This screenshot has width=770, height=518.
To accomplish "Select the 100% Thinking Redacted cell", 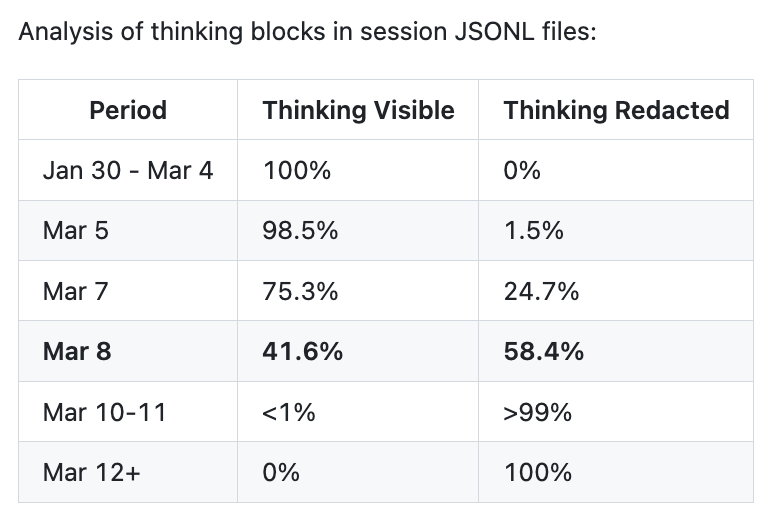I will 538,471.
